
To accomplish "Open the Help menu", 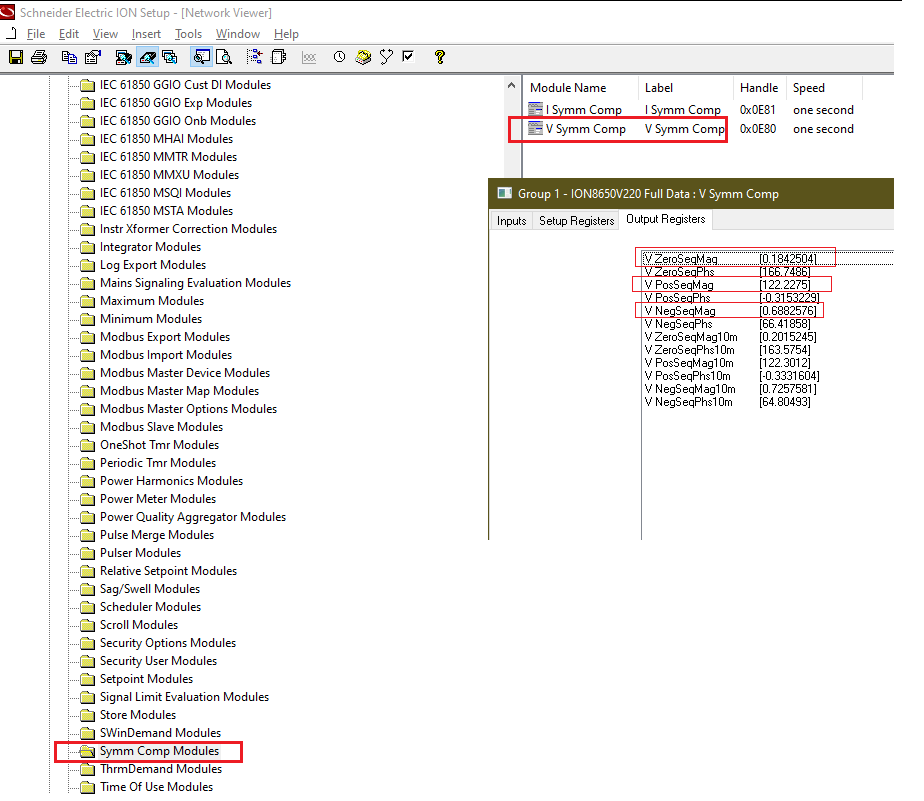I will coord(286,34).
